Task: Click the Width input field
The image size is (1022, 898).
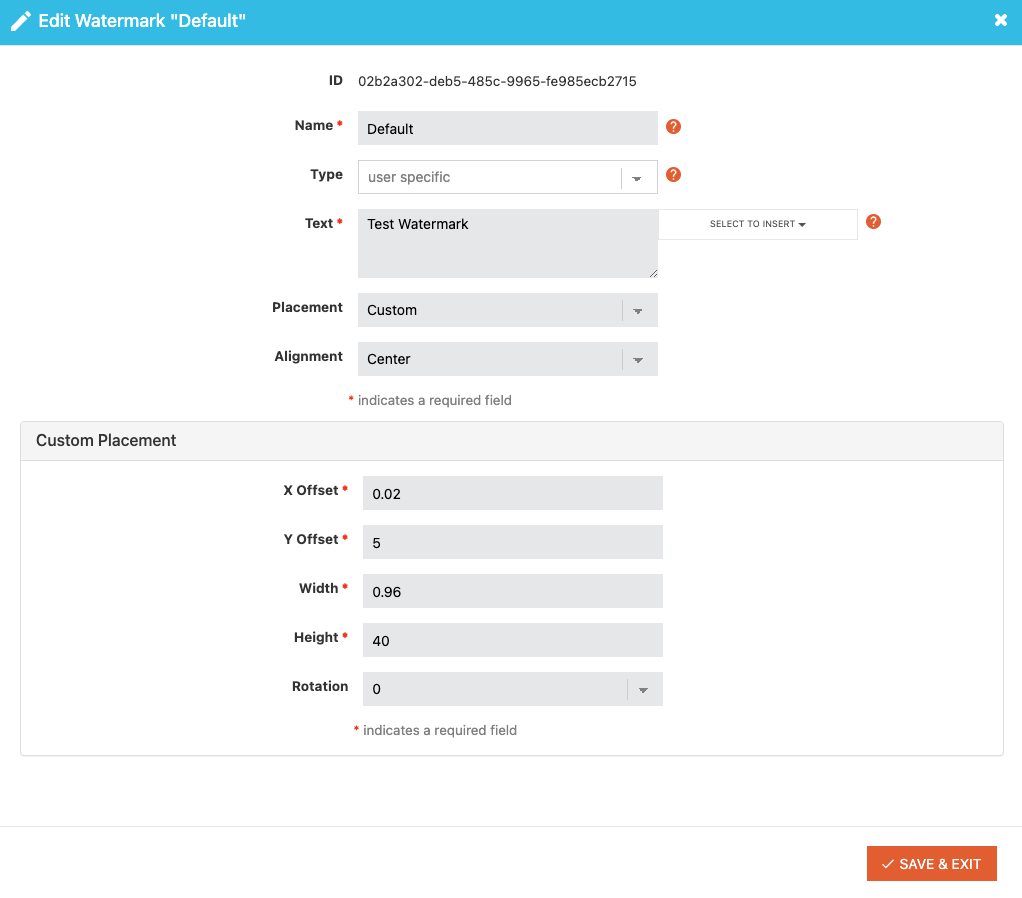Action: (513, 591)
